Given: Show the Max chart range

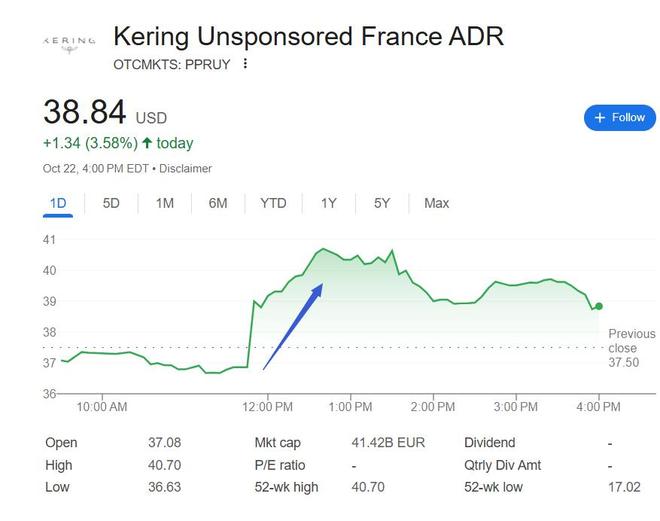Looking at the screenshot, I should [x=436, y=203].
